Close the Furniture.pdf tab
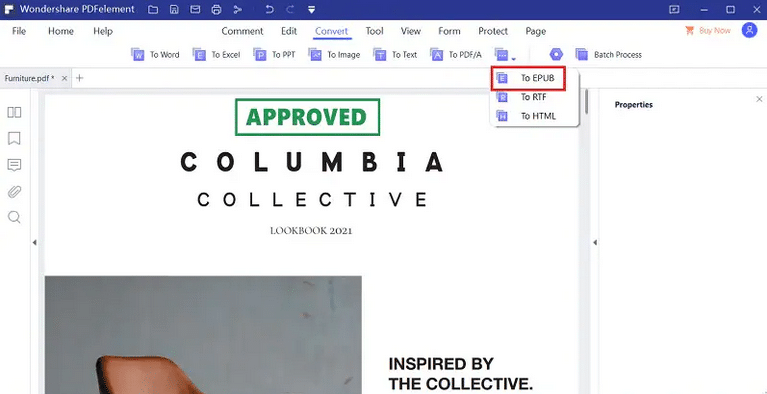The width and height of the screenshot is (767, 394). (65, 78)
